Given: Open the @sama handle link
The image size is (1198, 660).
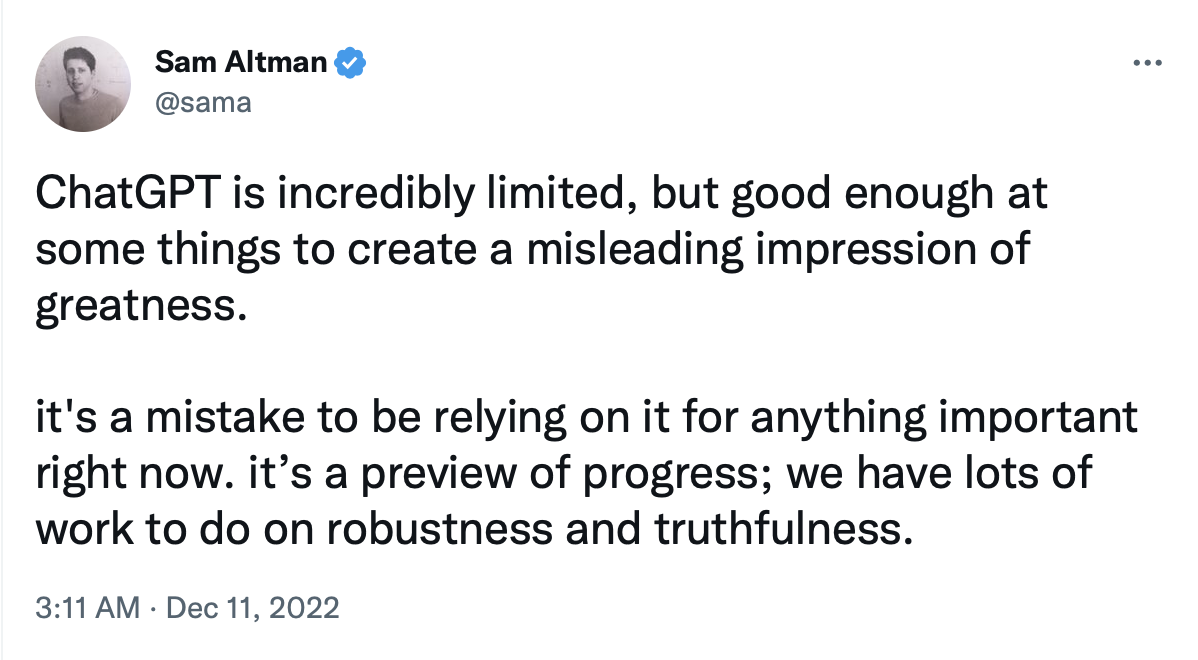Looking at the screenshot, I should (x=202, y=102).
